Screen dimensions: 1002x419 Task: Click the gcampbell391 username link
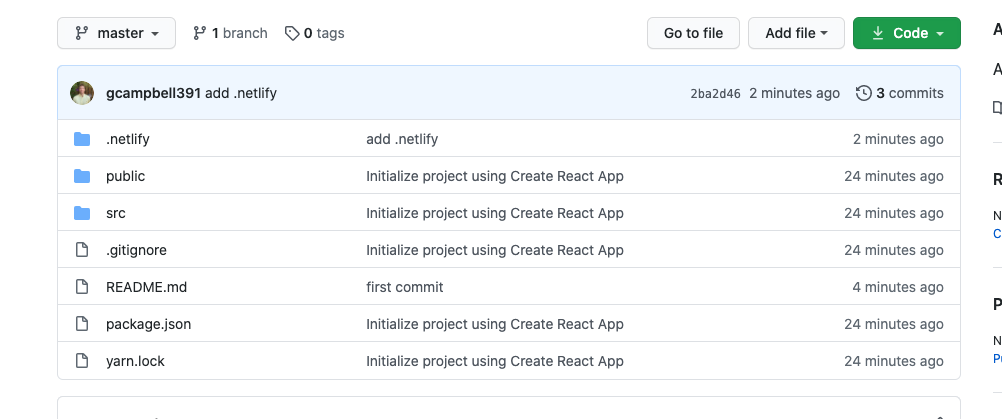(x=153, y=93)
